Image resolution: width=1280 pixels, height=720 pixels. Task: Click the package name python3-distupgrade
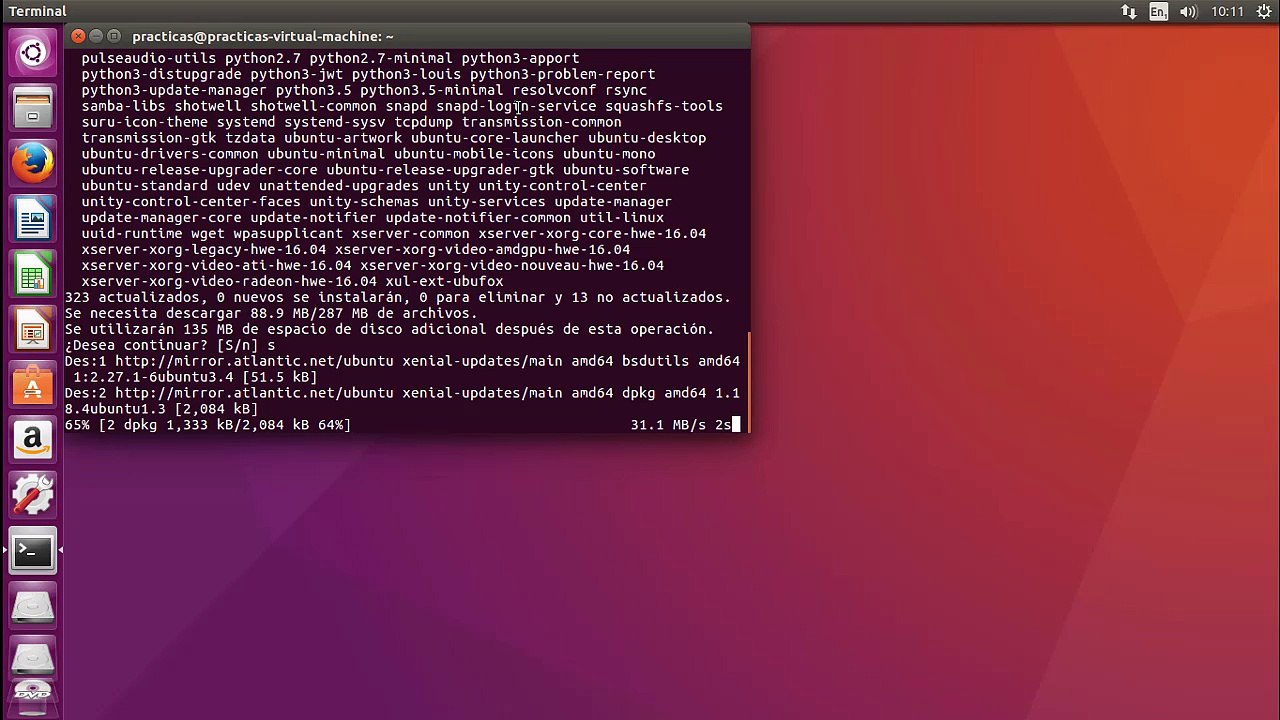162,74
